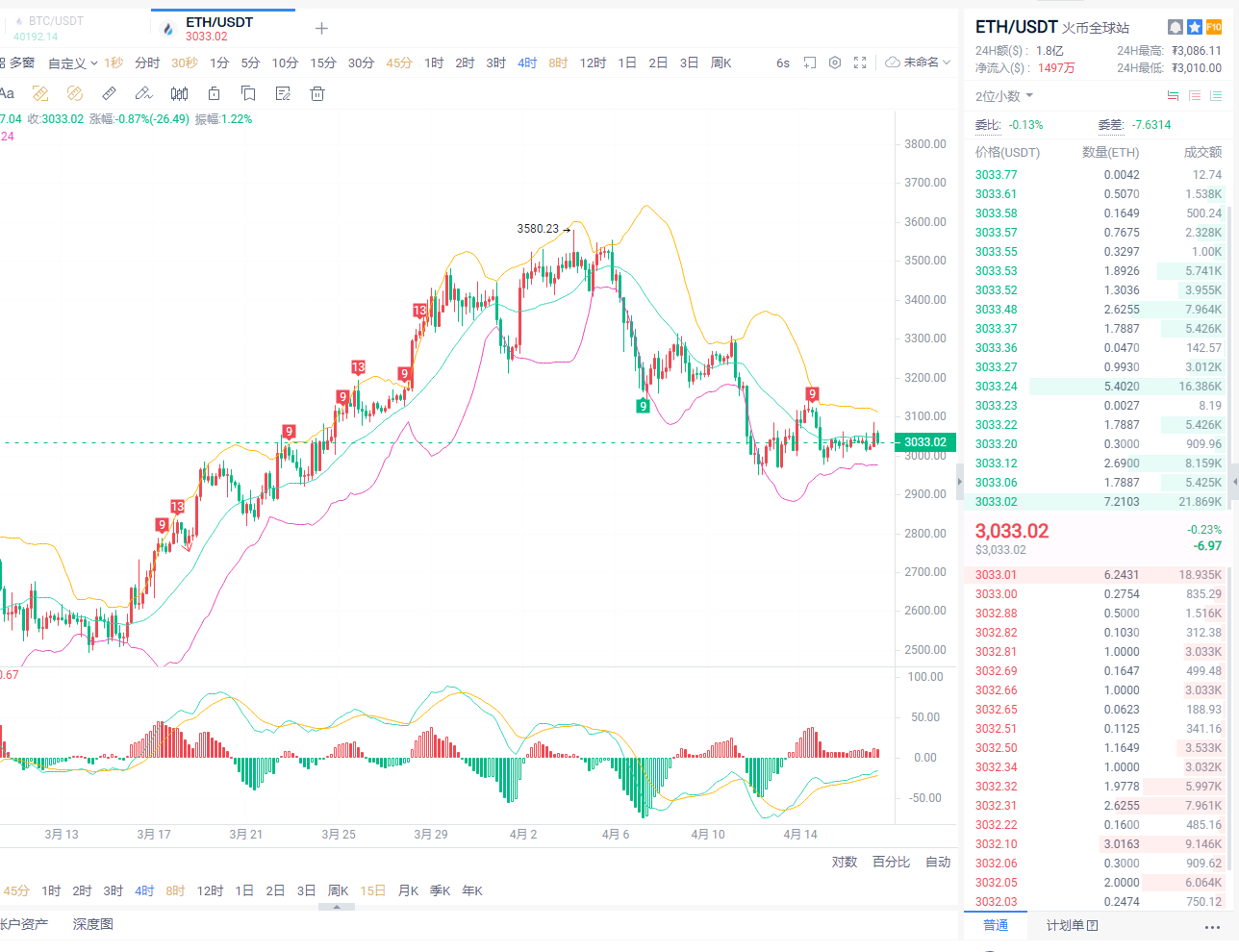Click the bell alert icon for ETH/USDT
The width and height of the screenshot is (1239, 952).
click(1175, 27)
